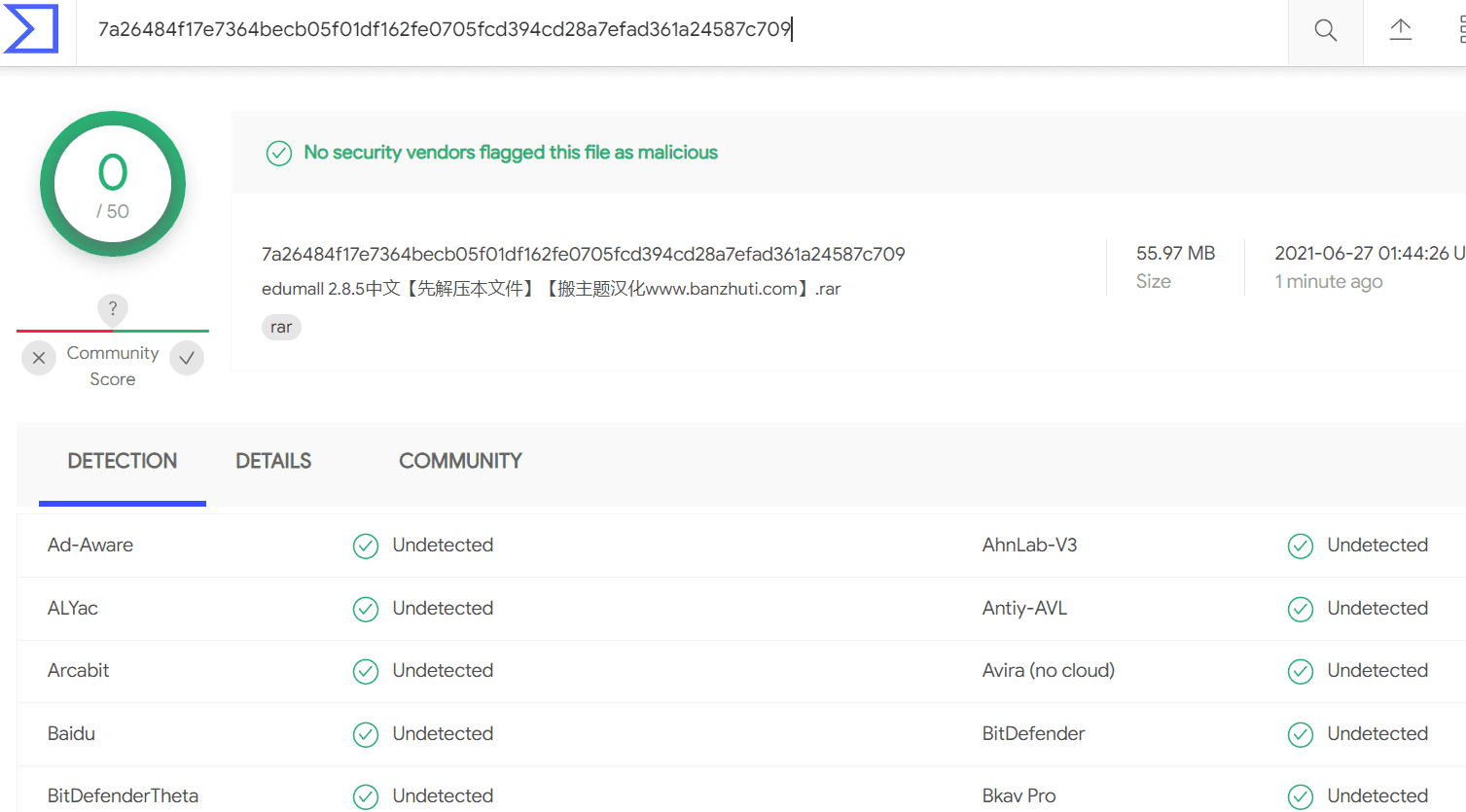
Task: Click the file SHA-256 hash text
Action: pyautogui.click(x=583, y=254)
